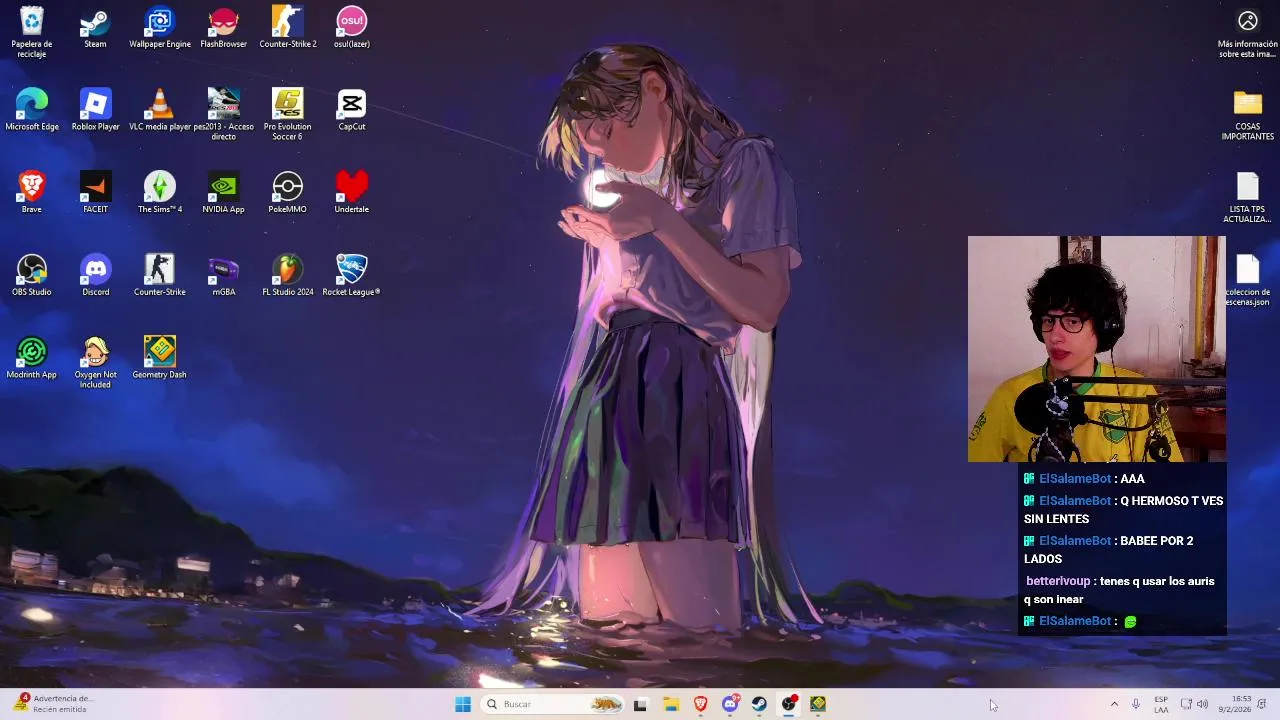Screen dimensions: 1280x720
Task: Open Steam from the taskbar
Action: click(x=759, y=704)
